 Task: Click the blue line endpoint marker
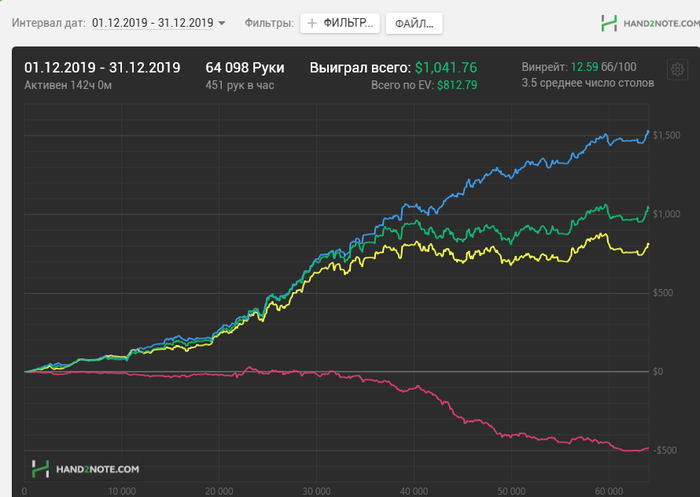[648, 131]
